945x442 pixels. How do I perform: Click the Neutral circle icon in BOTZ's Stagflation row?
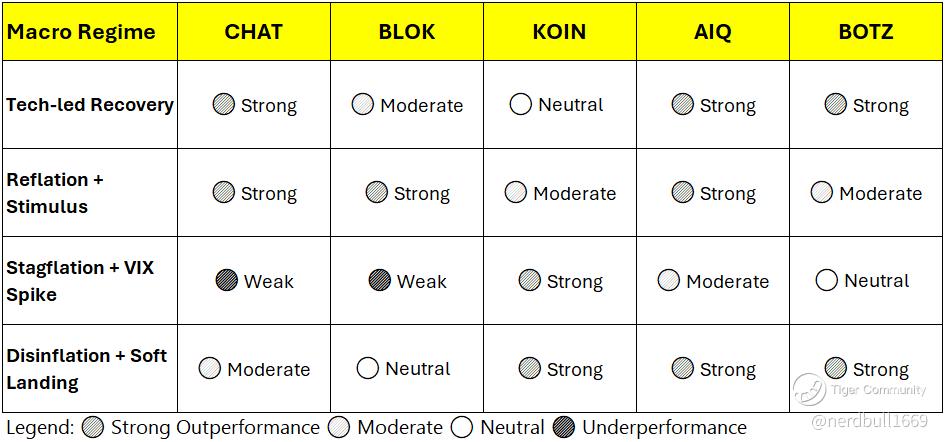(x=826, y=280)
